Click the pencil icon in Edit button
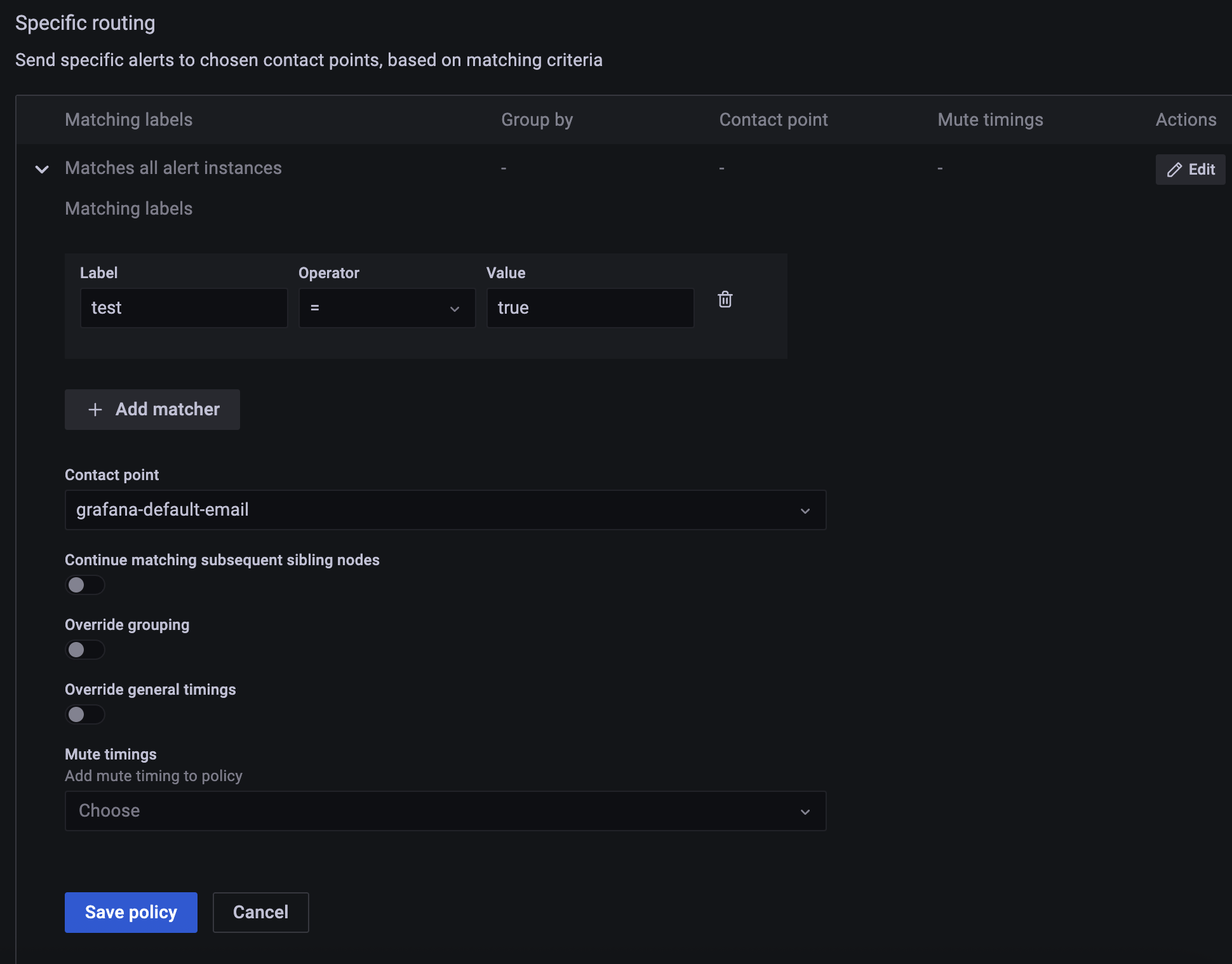 (x=1174, y=170)
